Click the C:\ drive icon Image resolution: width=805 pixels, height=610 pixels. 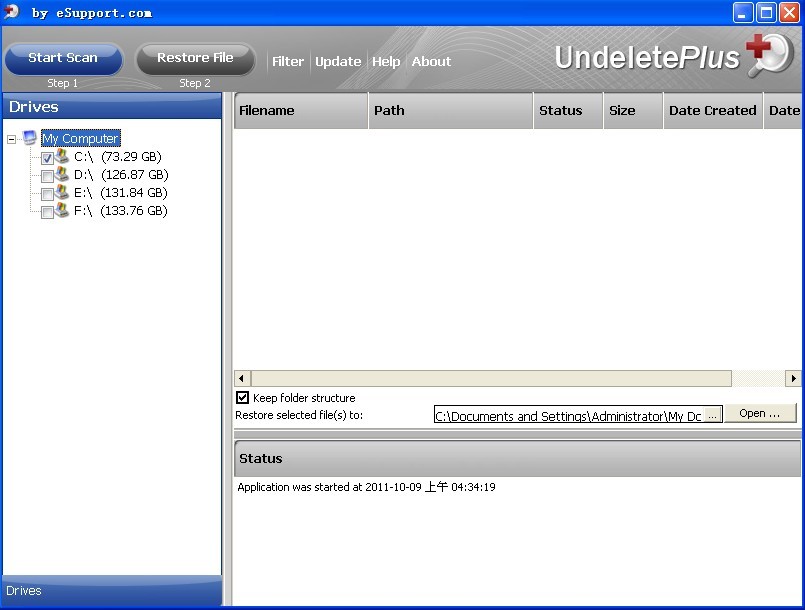click(x=62, y=157)
